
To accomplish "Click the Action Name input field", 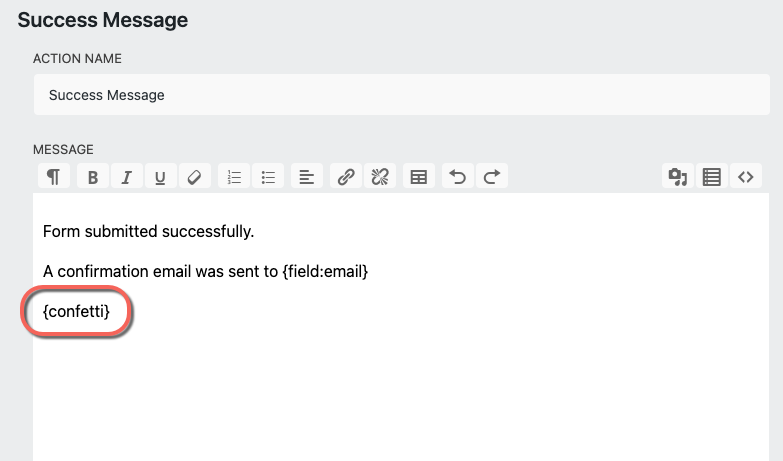I will [x=400, y=96].
